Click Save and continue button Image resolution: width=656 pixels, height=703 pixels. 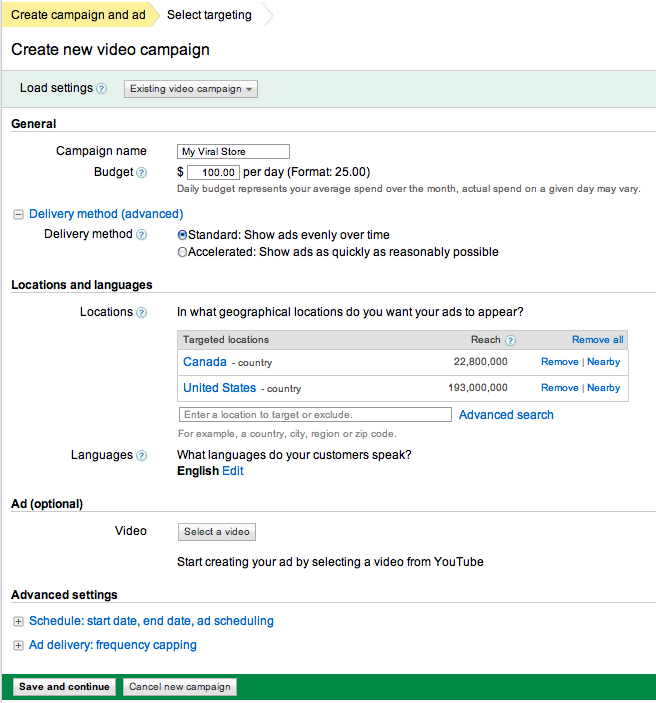[x=64, y=687]
